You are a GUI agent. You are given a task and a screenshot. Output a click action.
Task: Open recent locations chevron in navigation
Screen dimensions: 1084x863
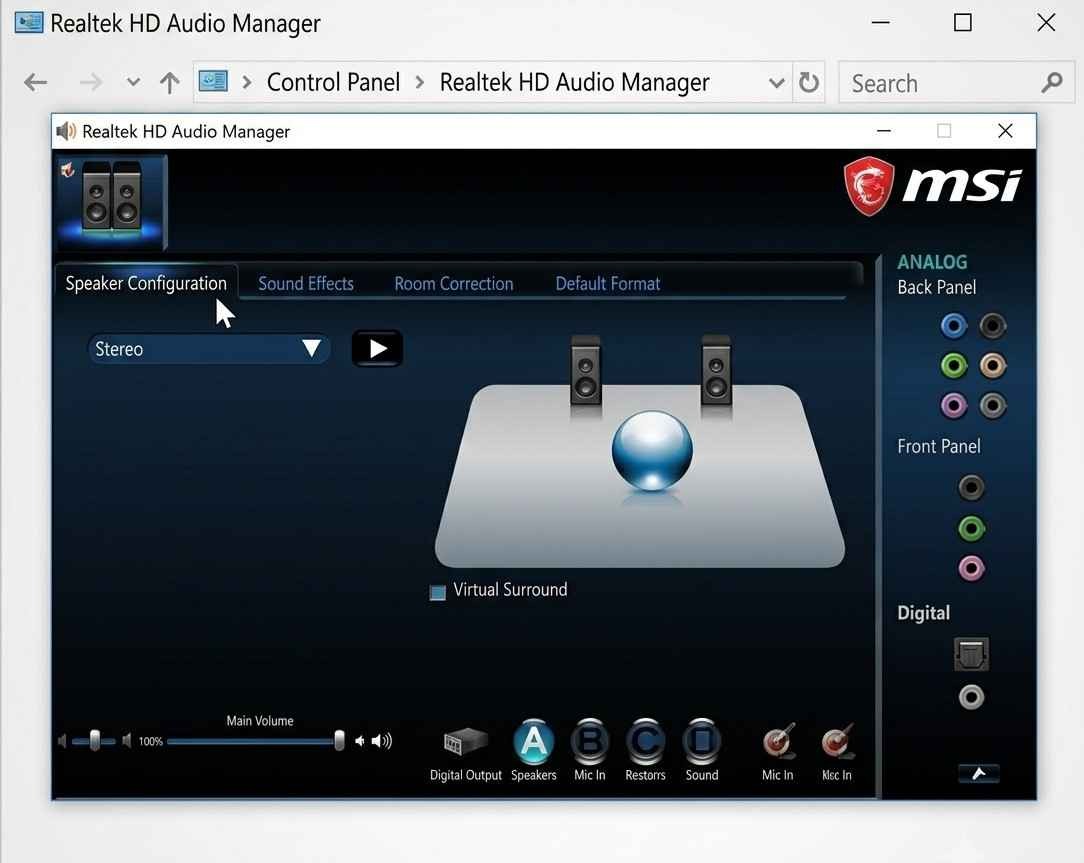click(133, 82)
